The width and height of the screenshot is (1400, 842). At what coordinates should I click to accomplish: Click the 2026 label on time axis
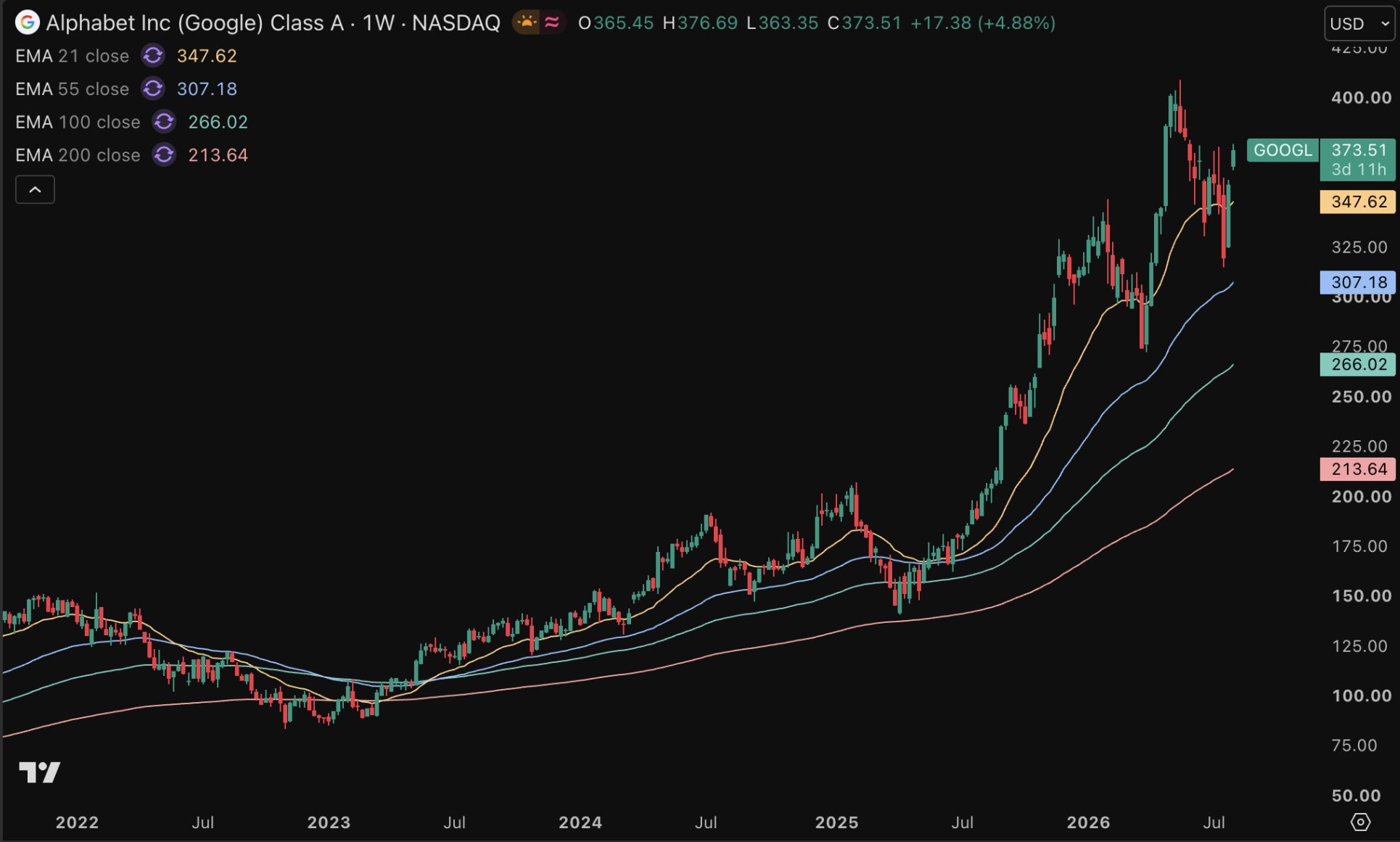pos(1088,822)
